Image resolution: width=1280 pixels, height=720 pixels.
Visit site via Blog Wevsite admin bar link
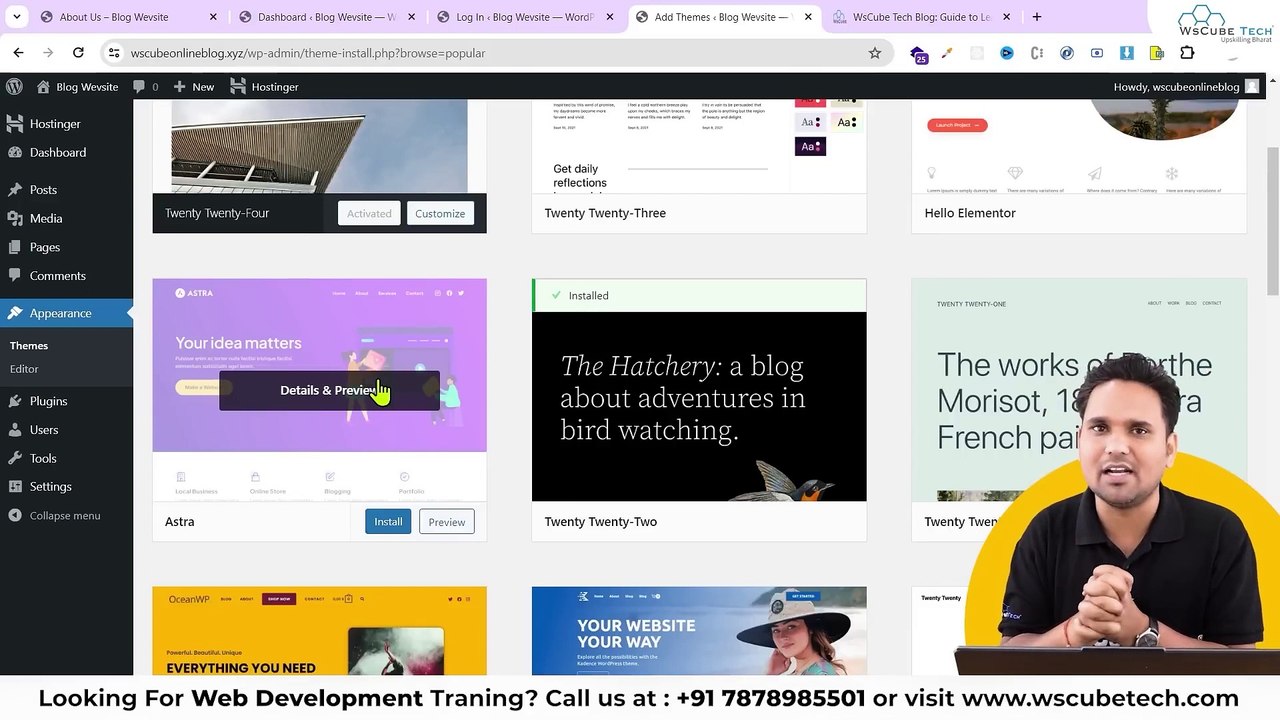pos(77,87)
